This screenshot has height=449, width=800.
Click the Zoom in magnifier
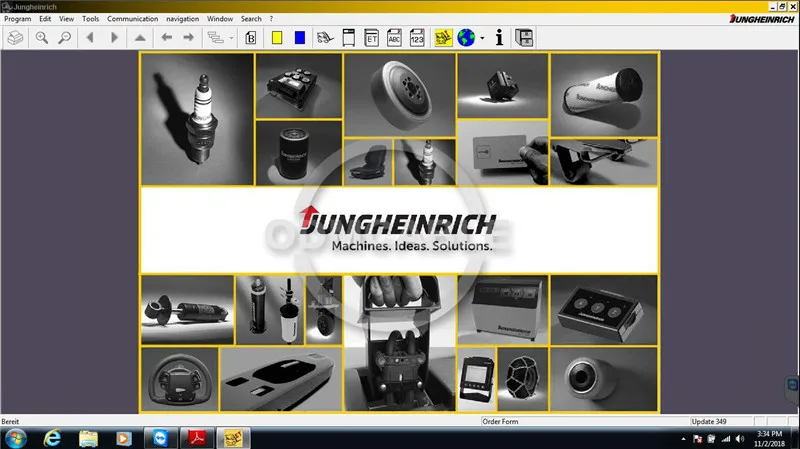(42, 38)
